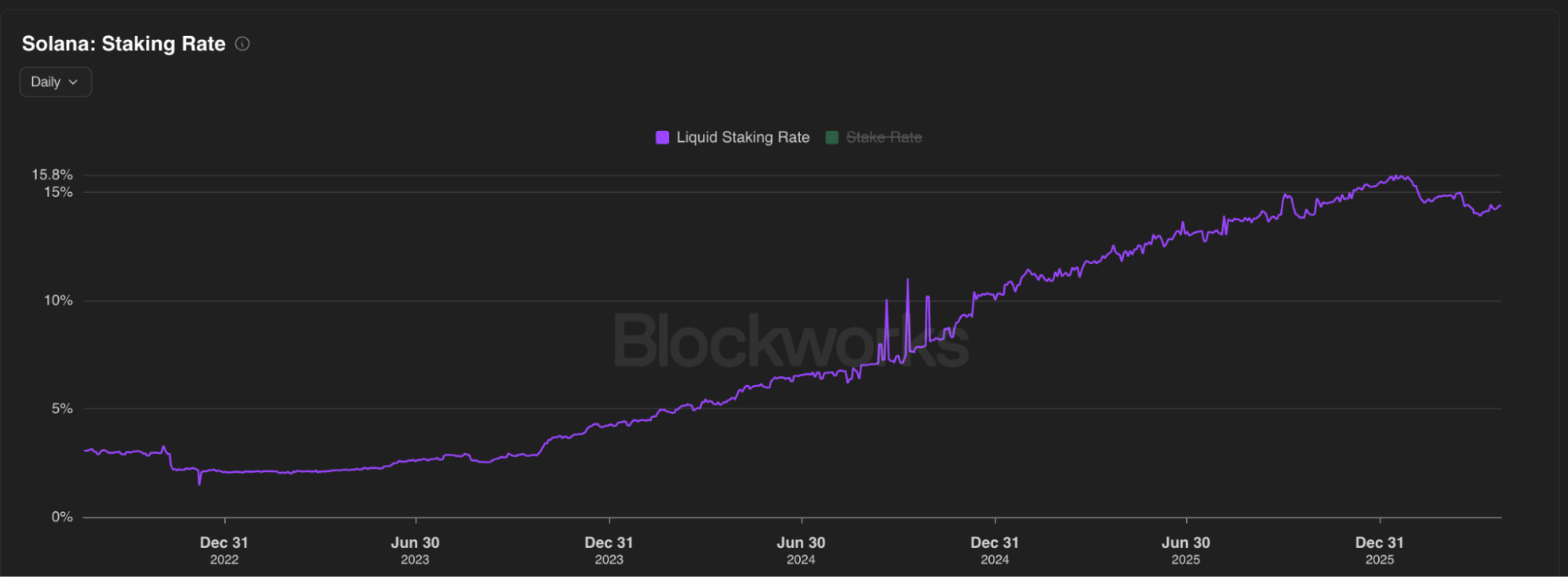Click the 15.8% y-axis maximum label

52,175
